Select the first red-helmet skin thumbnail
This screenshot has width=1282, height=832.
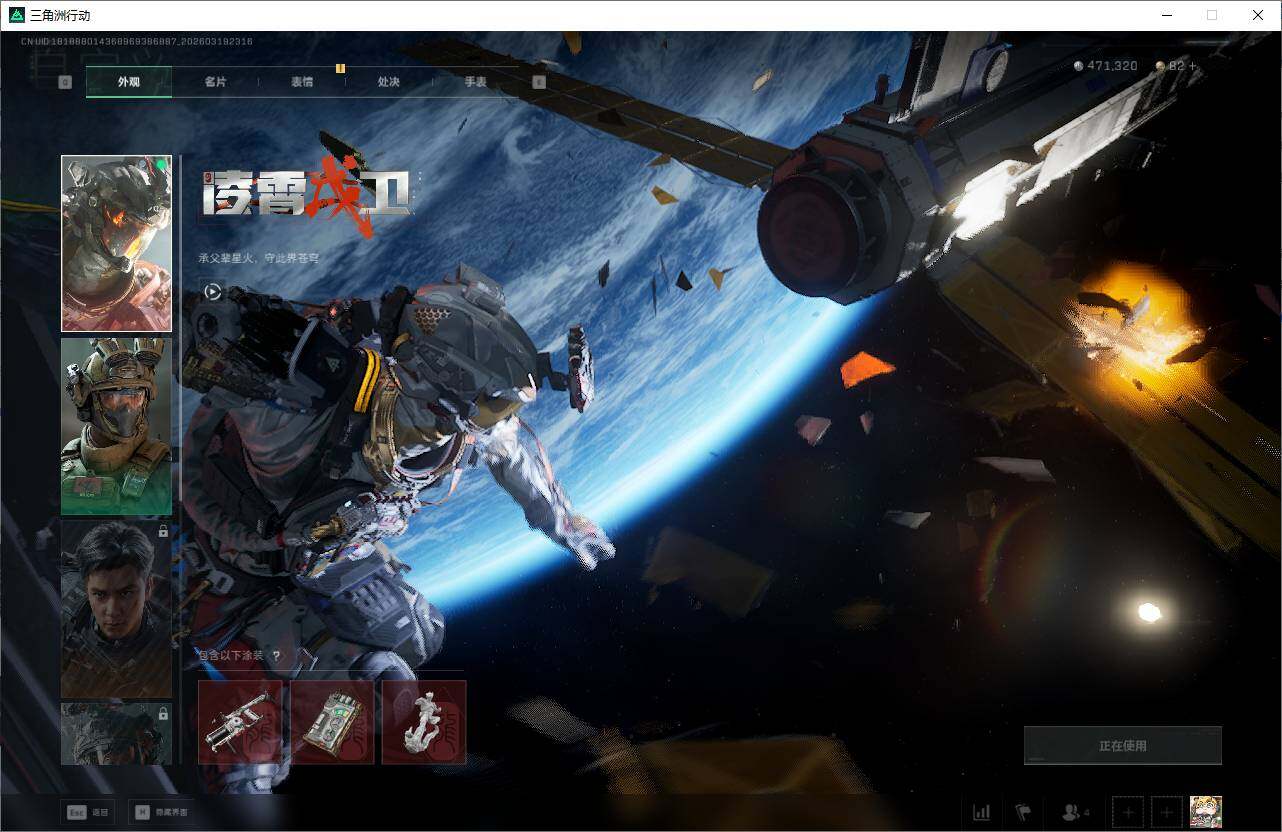(x=116, y=243)
